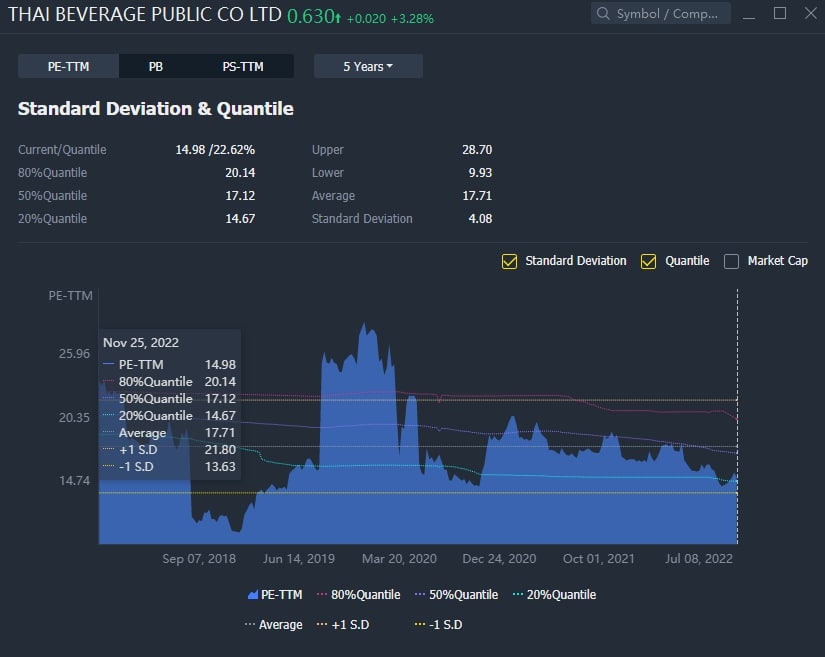825x657 pixels.
Task: Toggle 20%Quantile line in chart legend
Action: (x=554, y=594)
